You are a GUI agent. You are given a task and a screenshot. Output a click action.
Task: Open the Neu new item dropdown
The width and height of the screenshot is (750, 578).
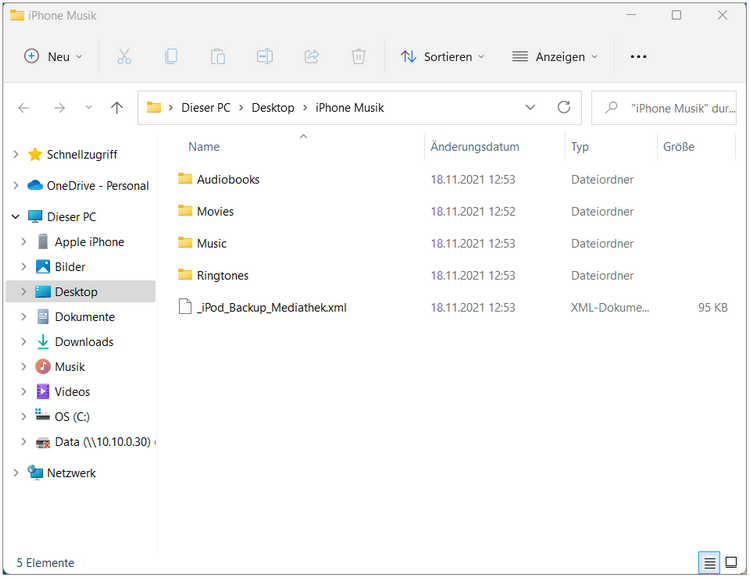(54, 56)
